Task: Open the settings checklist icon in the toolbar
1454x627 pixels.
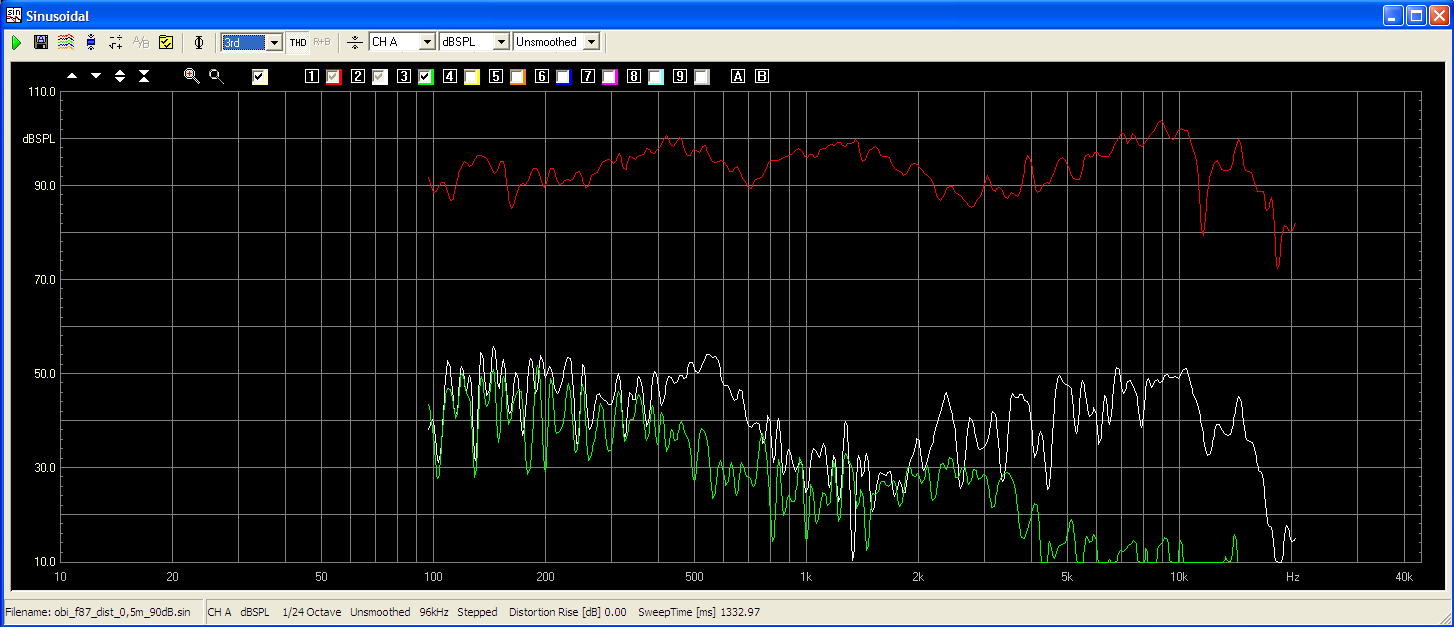Action: coord(167,42)
